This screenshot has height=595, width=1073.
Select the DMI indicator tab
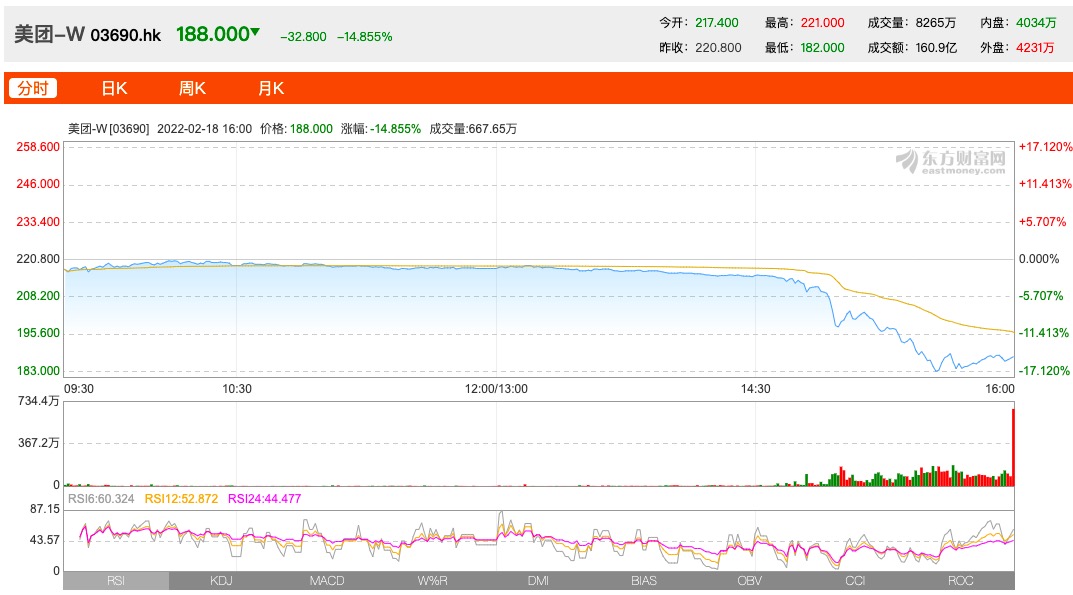[539, 581]
